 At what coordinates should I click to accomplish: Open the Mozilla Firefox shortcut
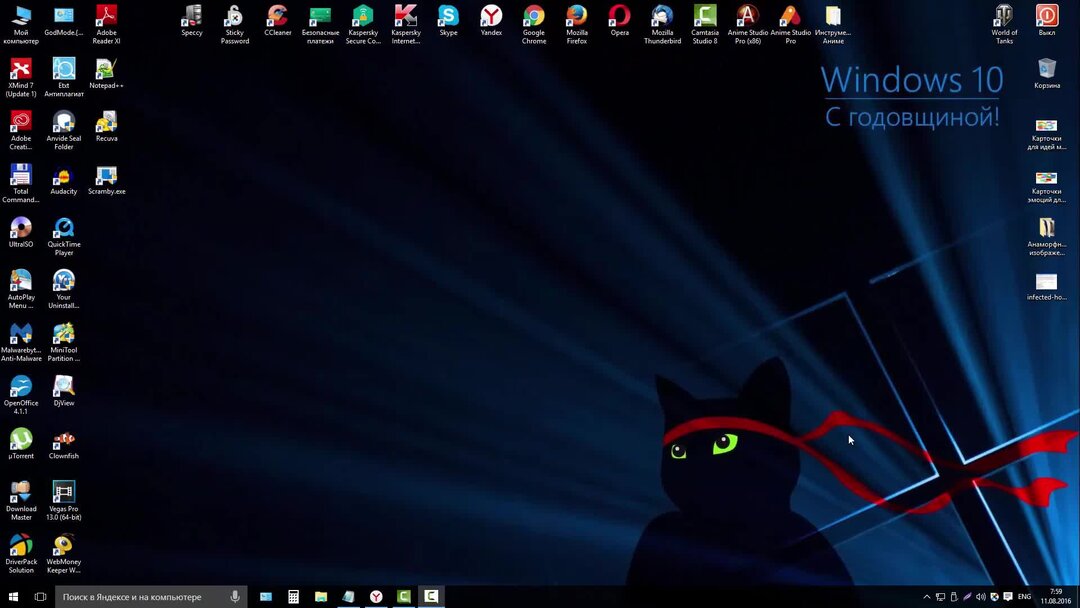pyautogui.click(x=577, y=24)
